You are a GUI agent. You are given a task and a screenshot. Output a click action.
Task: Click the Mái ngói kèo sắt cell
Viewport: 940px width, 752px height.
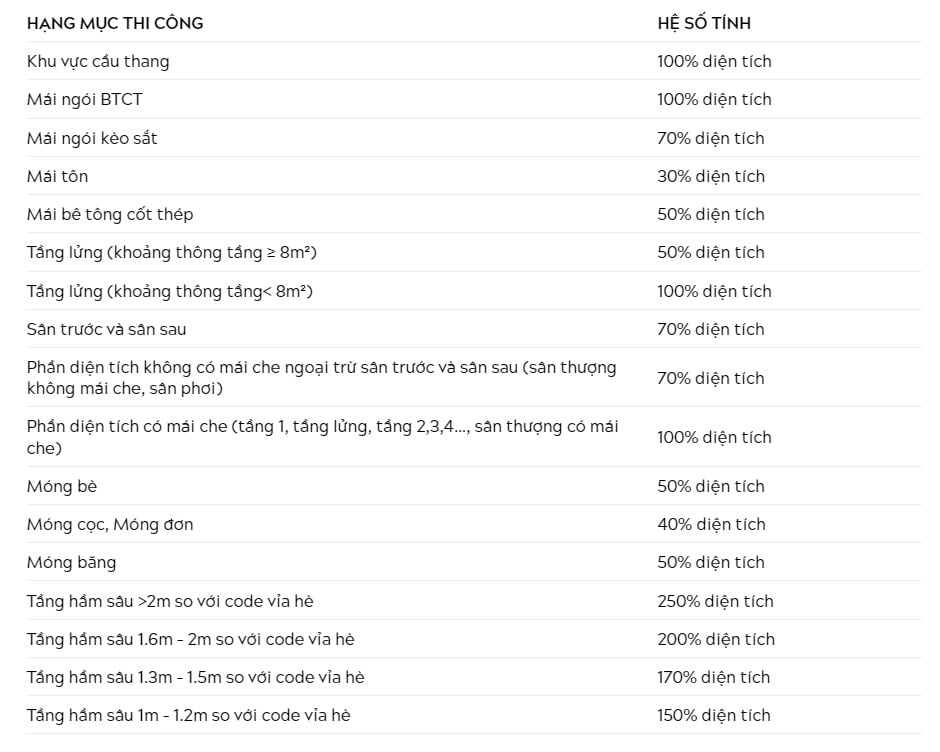coord(92,138)
